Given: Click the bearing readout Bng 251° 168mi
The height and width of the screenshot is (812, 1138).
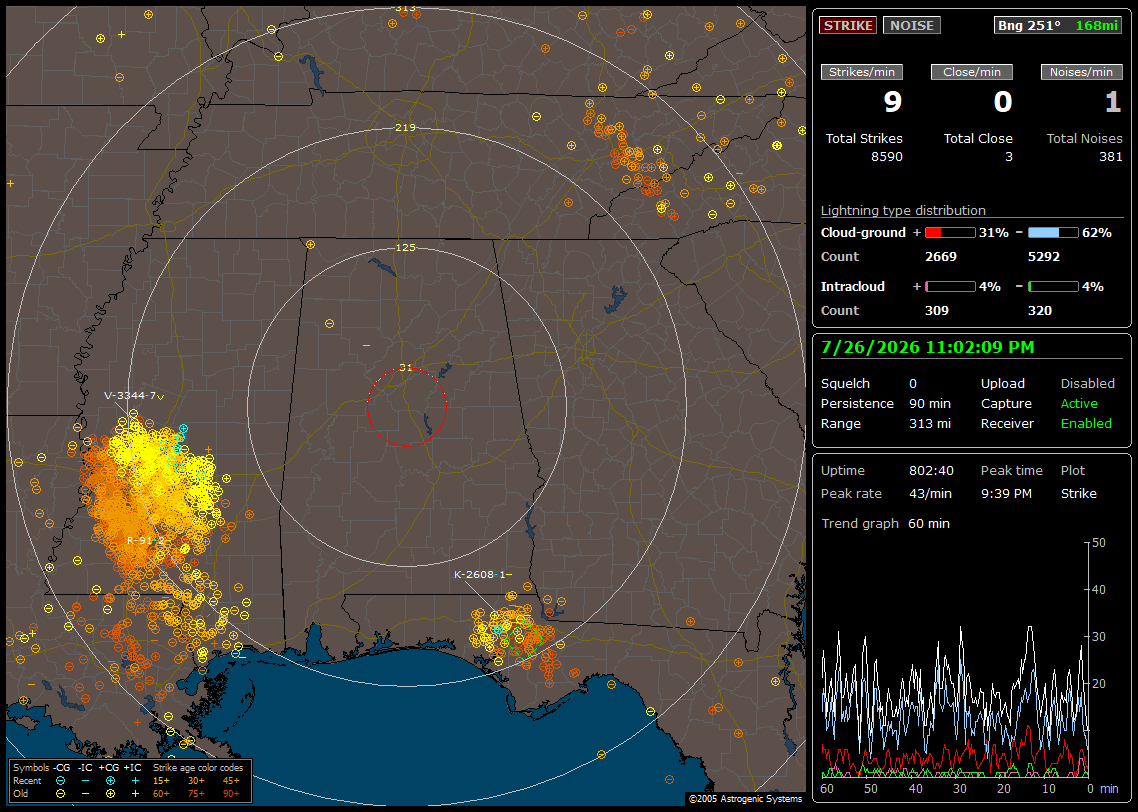Looking at the screenshot, I should point(1057,25).
